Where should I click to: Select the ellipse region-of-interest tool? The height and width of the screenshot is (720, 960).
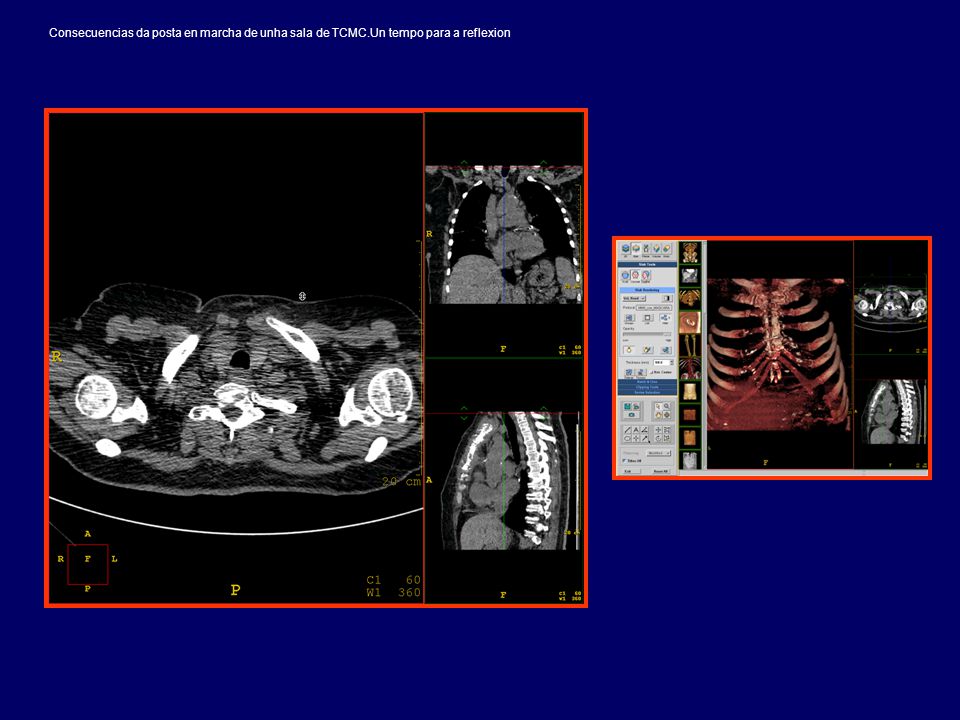[628, 438]
